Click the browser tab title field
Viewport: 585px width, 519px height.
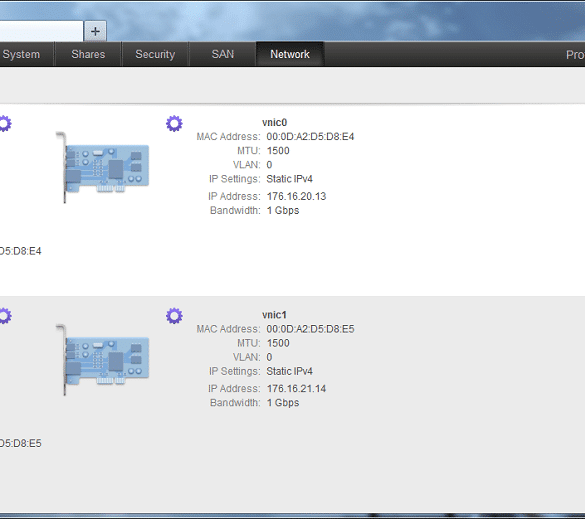(41, 31)
